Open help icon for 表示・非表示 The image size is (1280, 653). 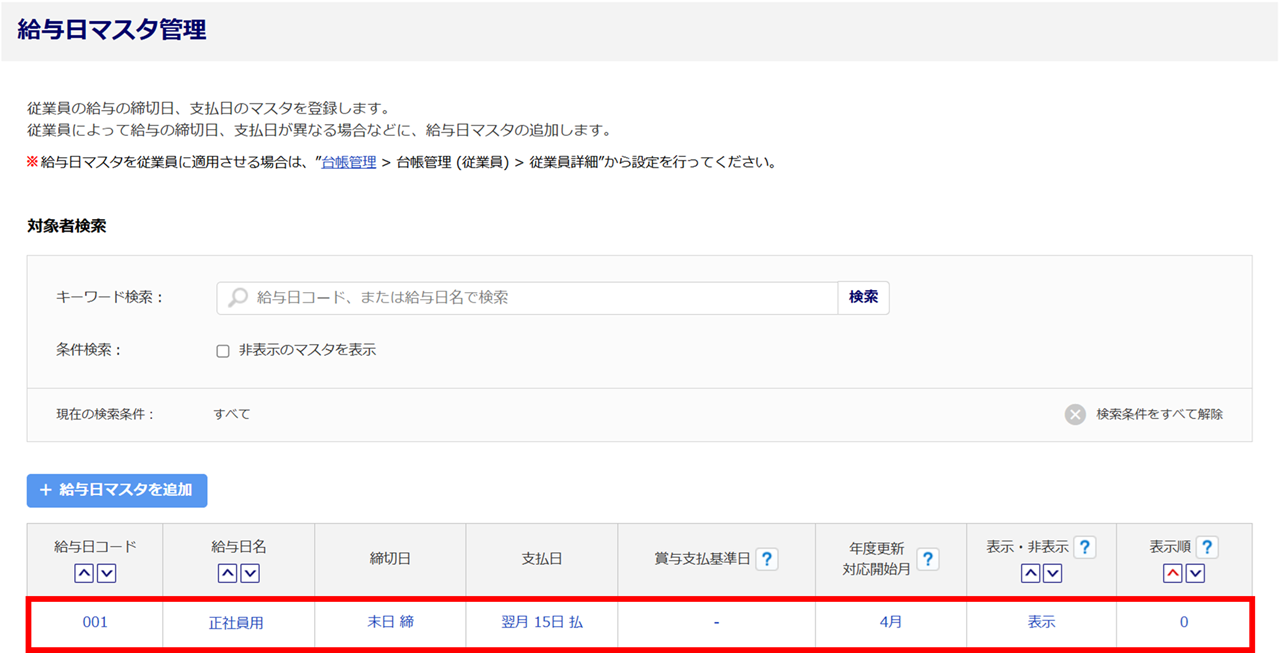(x=1084, y=547)
